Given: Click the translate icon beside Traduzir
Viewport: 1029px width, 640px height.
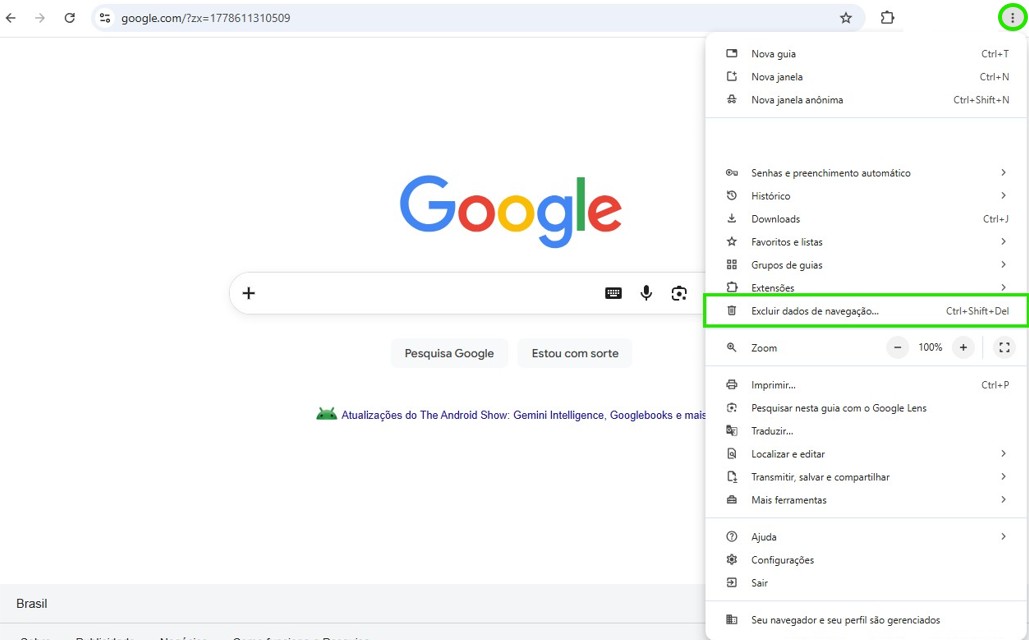Looking at the screenshot, I should click(732, 431).
